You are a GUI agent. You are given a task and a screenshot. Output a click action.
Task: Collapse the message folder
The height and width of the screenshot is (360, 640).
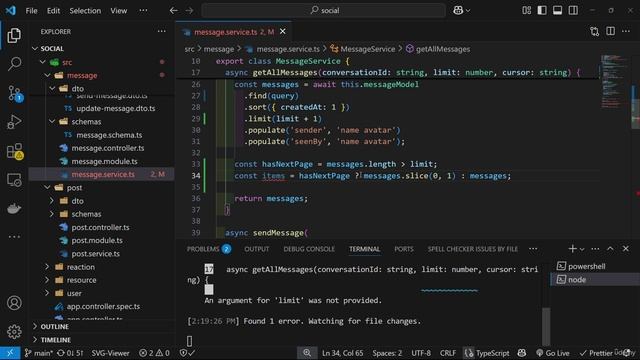48,76
